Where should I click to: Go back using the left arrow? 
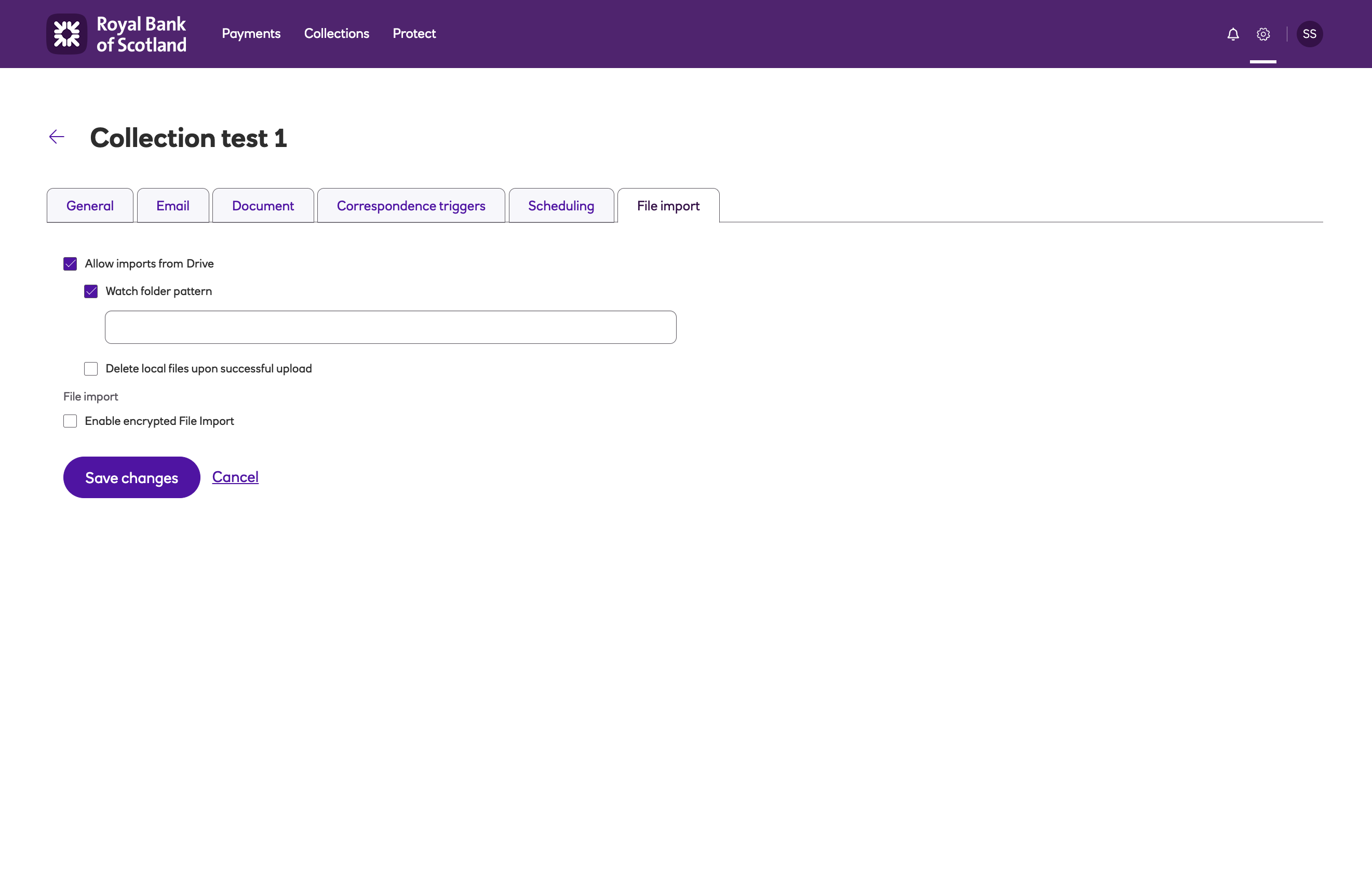pyautogui.click(x=57, y=137)
